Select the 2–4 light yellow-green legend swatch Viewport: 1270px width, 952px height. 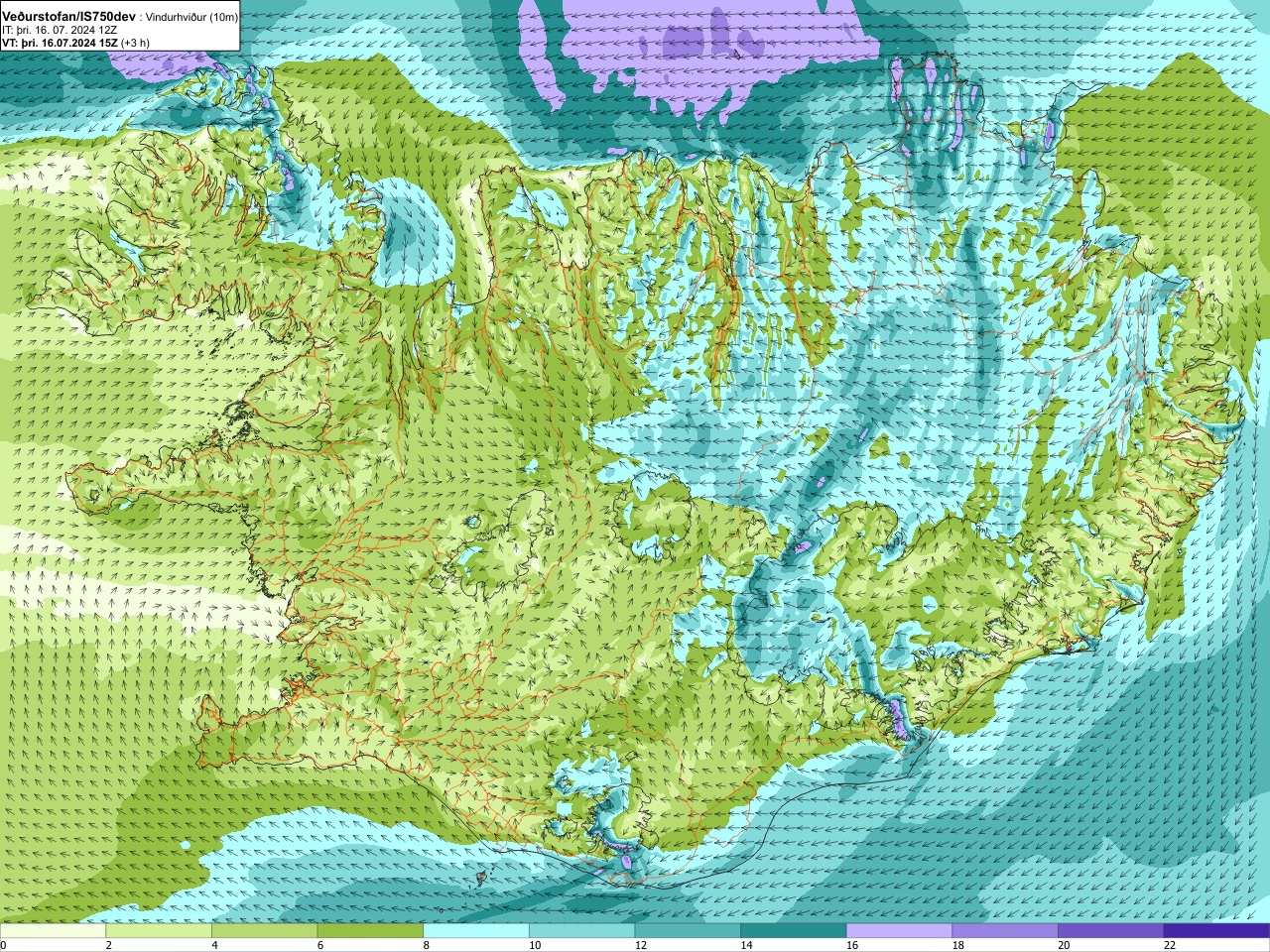tap(159, 931)
